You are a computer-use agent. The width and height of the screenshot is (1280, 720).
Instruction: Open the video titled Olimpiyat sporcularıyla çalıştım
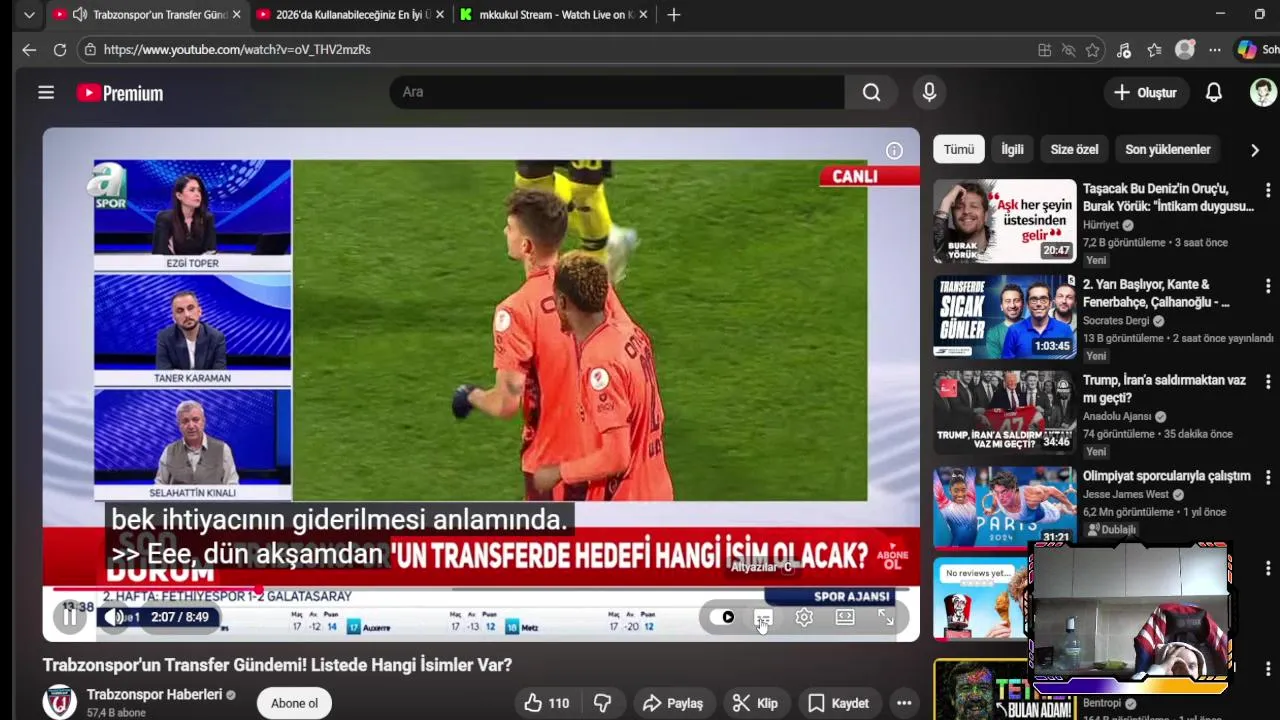pyautogui.click(x=1166, y=476)
